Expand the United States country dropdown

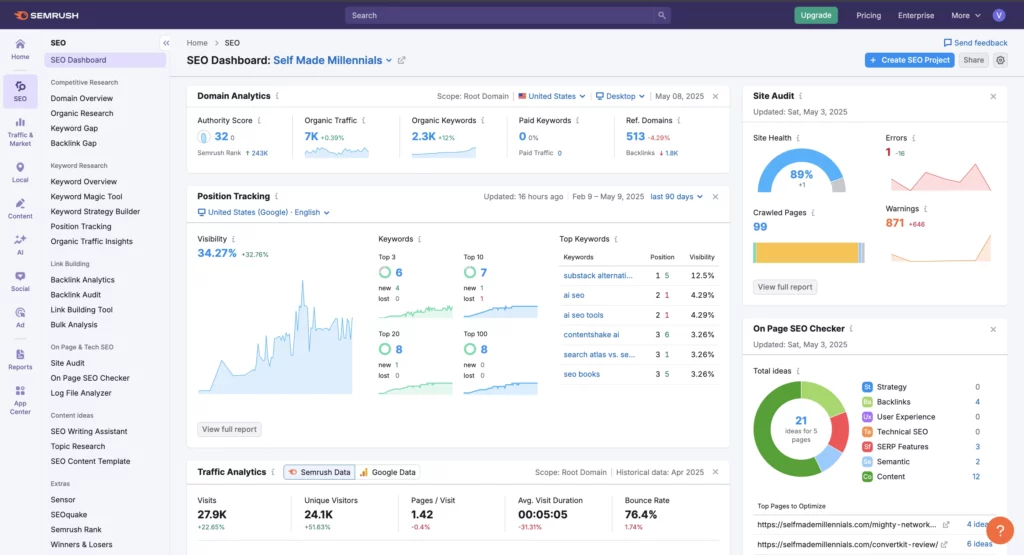coord(552,96)
